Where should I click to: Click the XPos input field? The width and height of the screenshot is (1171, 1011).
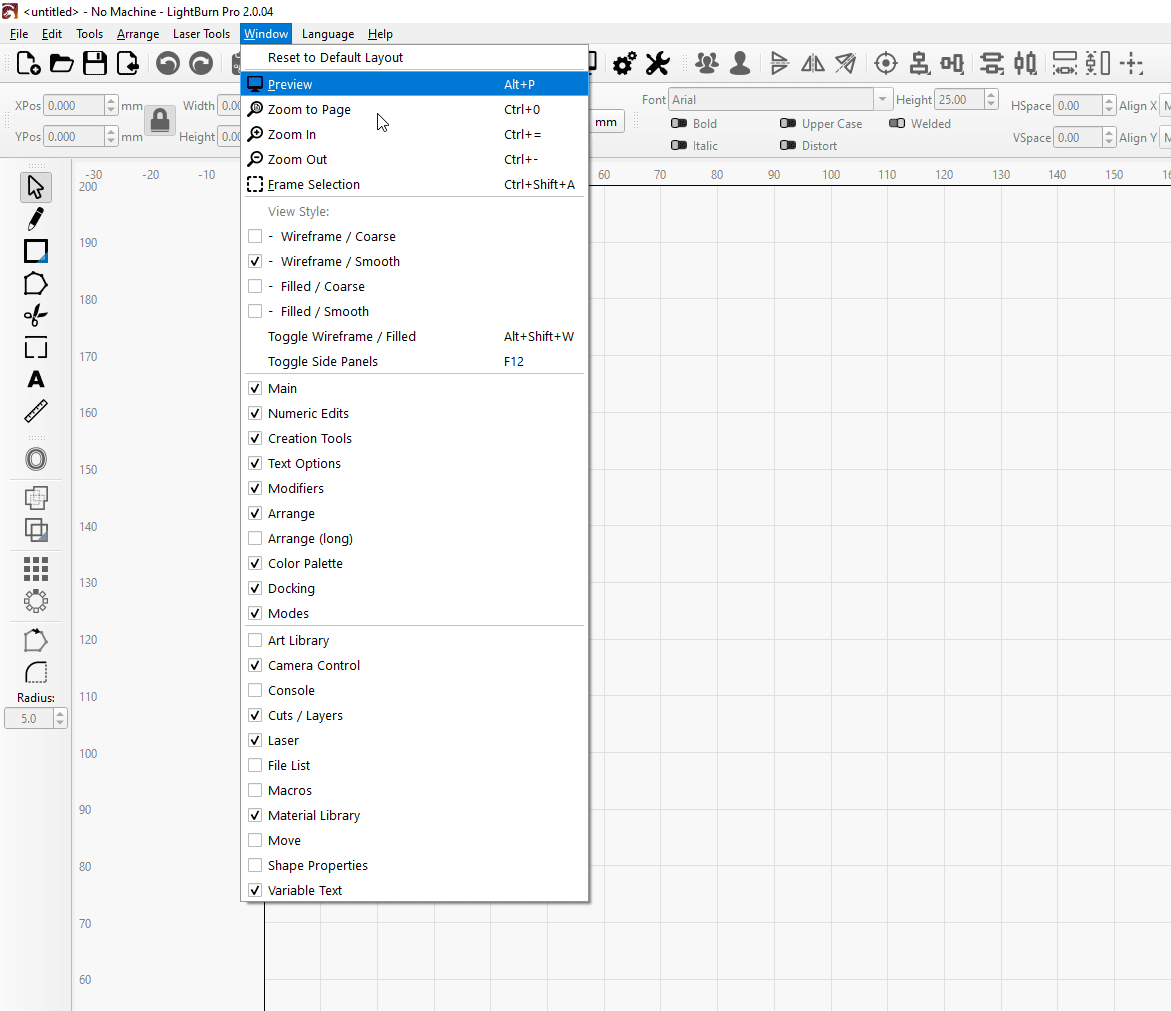[73, 106]
